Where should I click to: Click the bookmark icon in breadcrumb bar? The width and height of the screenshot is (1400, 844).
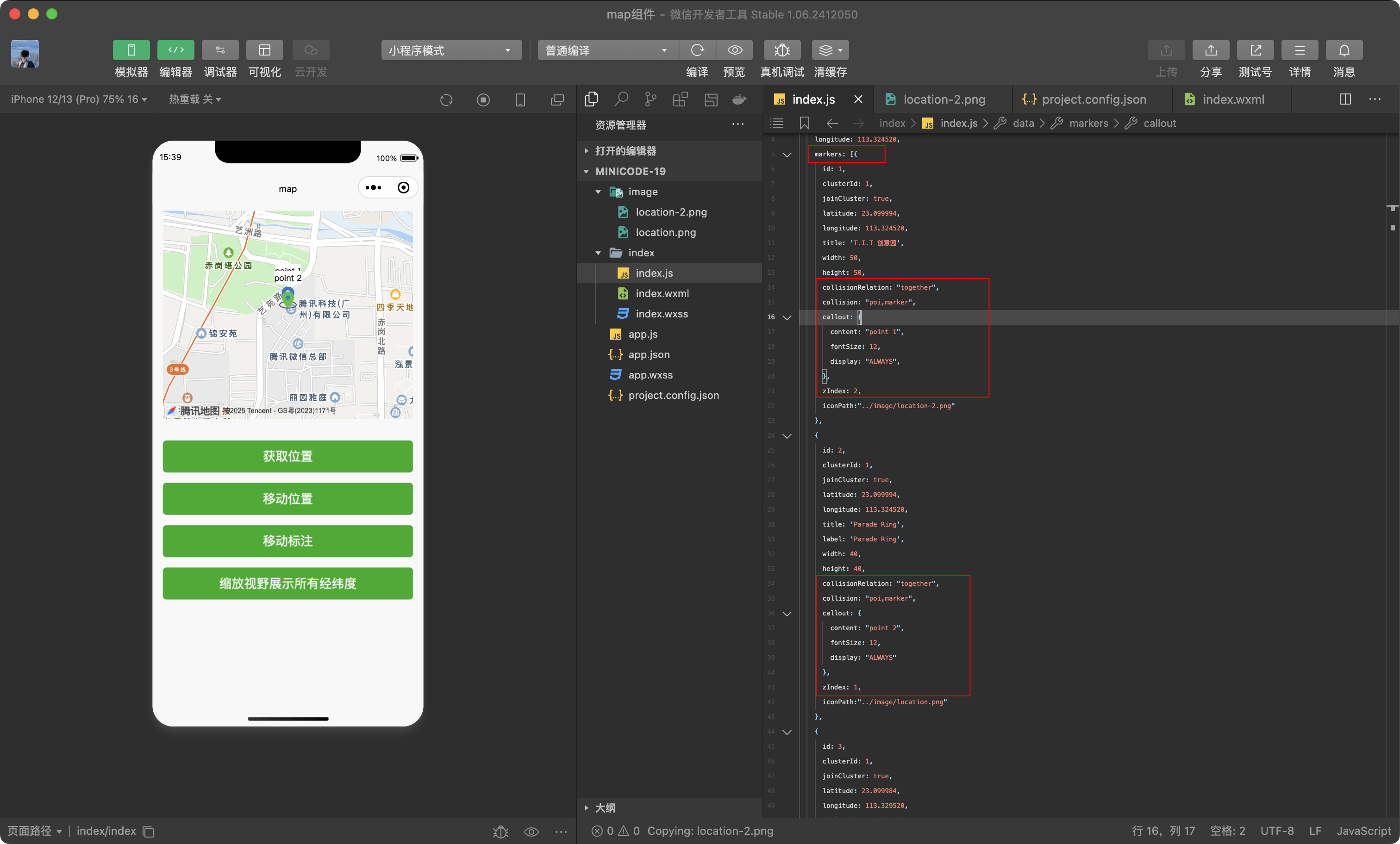point(805,123)
